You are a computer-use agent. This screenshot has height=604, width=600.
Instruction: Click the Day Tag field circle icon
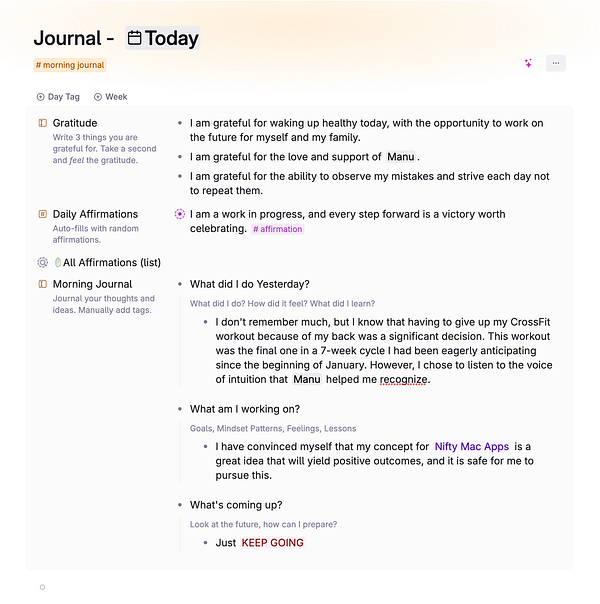(x=40, y=97)
